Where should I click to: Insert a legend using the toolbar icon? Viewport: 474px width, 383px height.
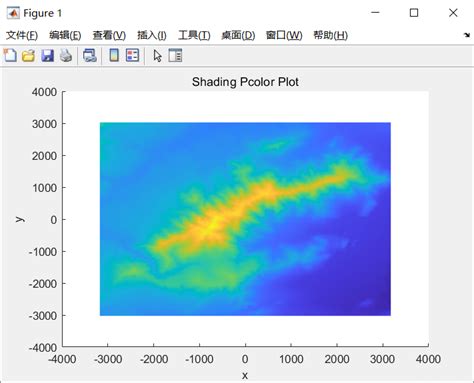(x=132, y=55)
